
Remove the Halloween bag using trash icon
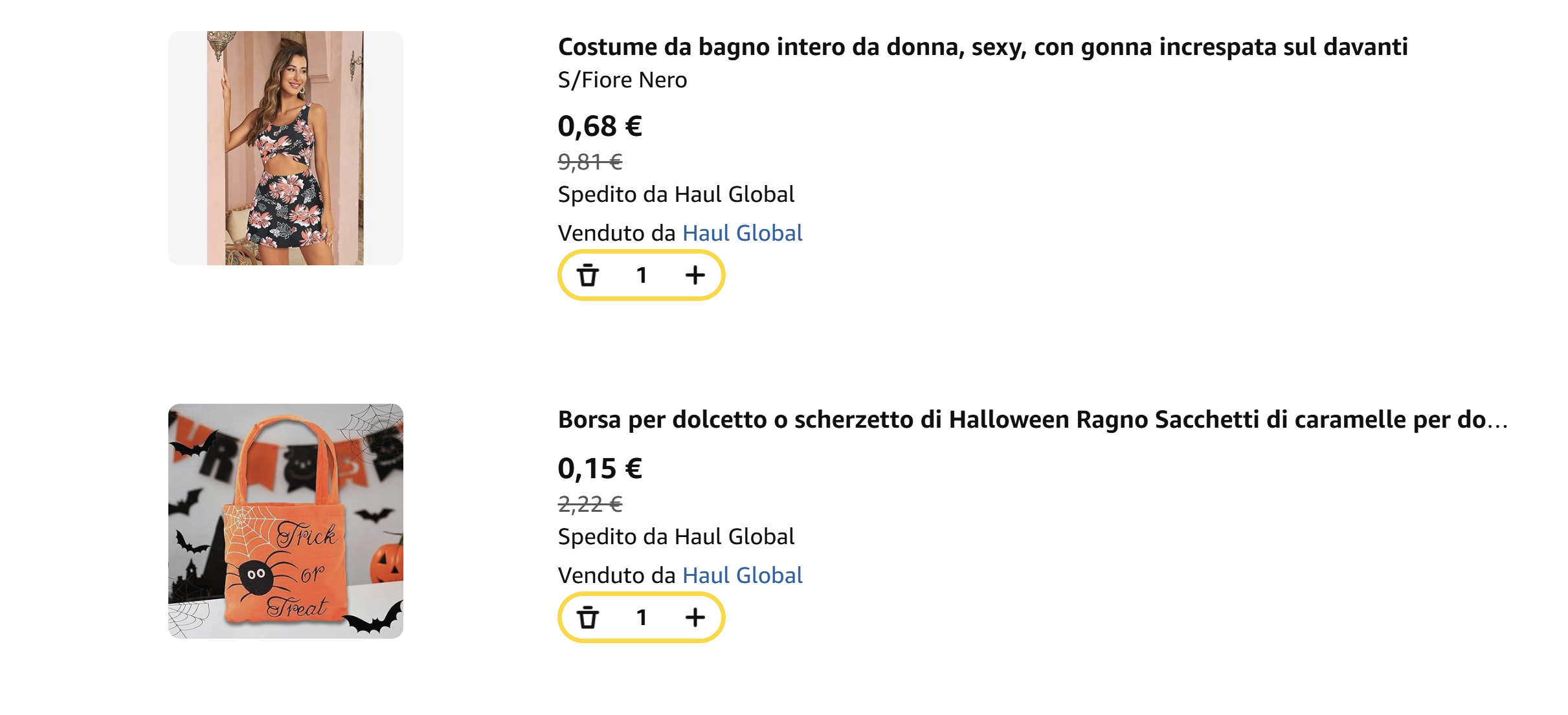pyautogui.click(x=588, y=618)
